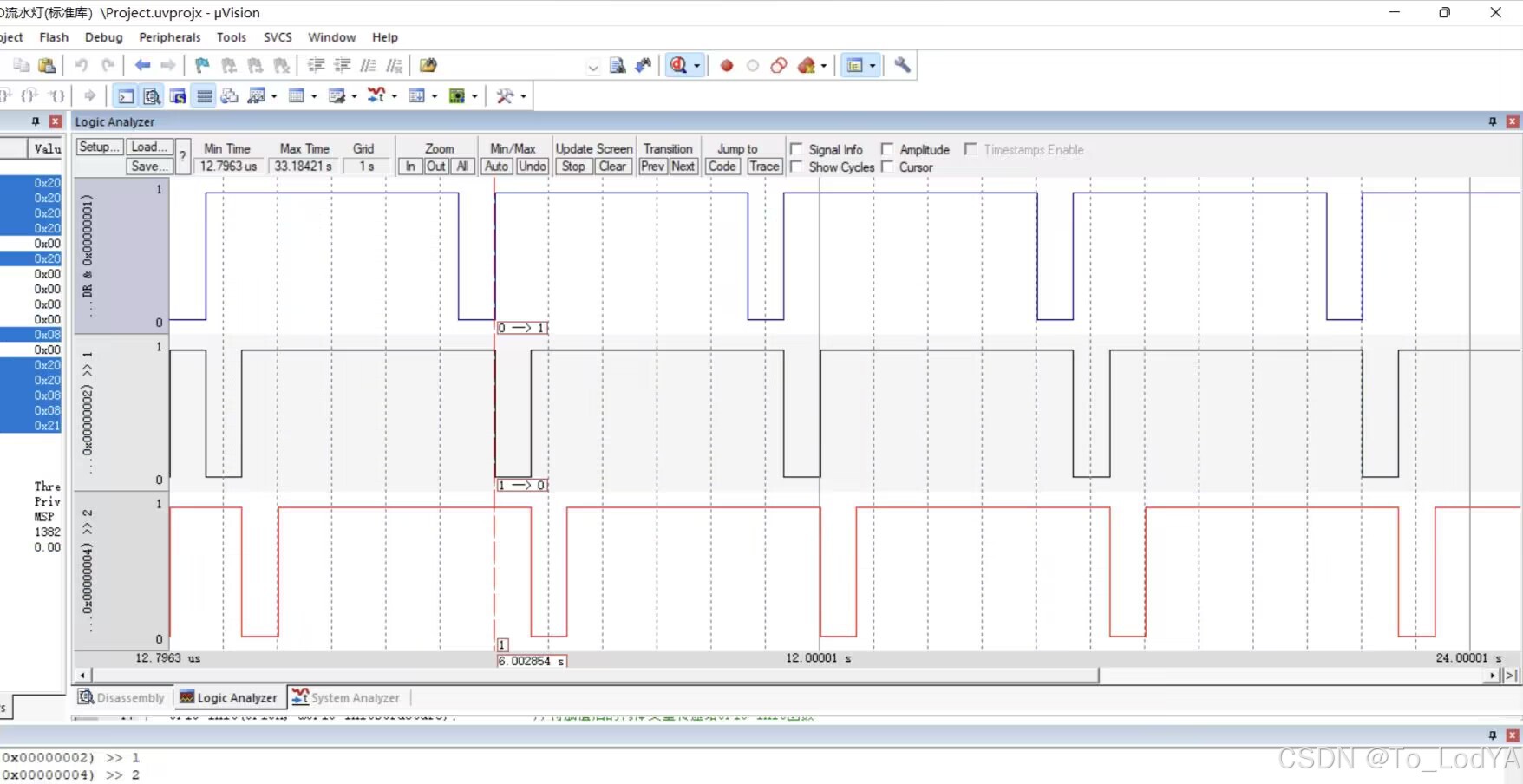Click the Comment selection icon
Screen dimensions: 1523x784
pos(369,65)
